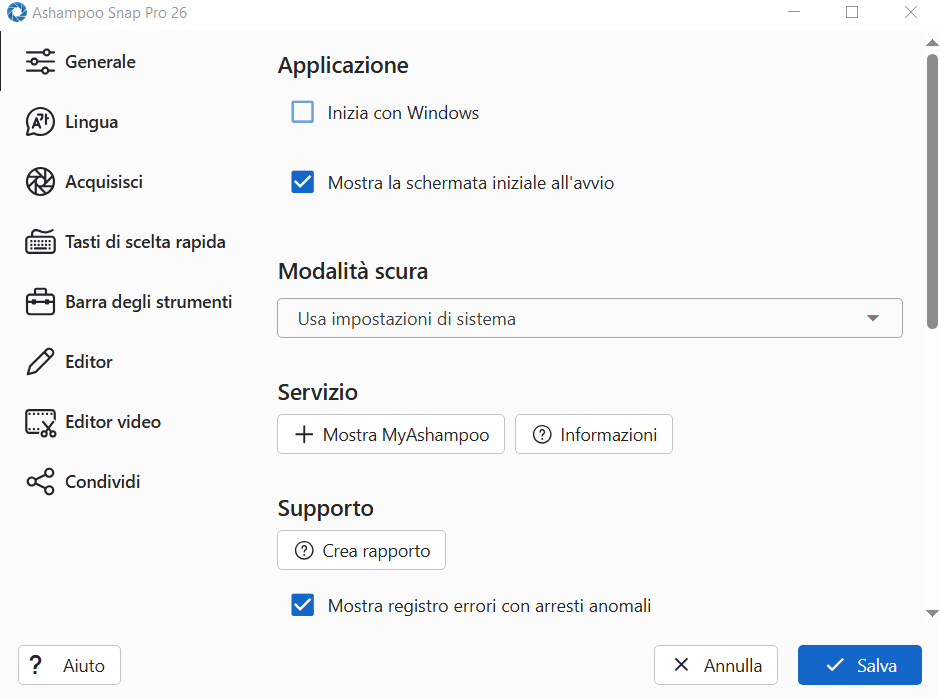Click the scrollbar down arrow
The width and height of the screenshot is (939, 699).
point(932,613)
